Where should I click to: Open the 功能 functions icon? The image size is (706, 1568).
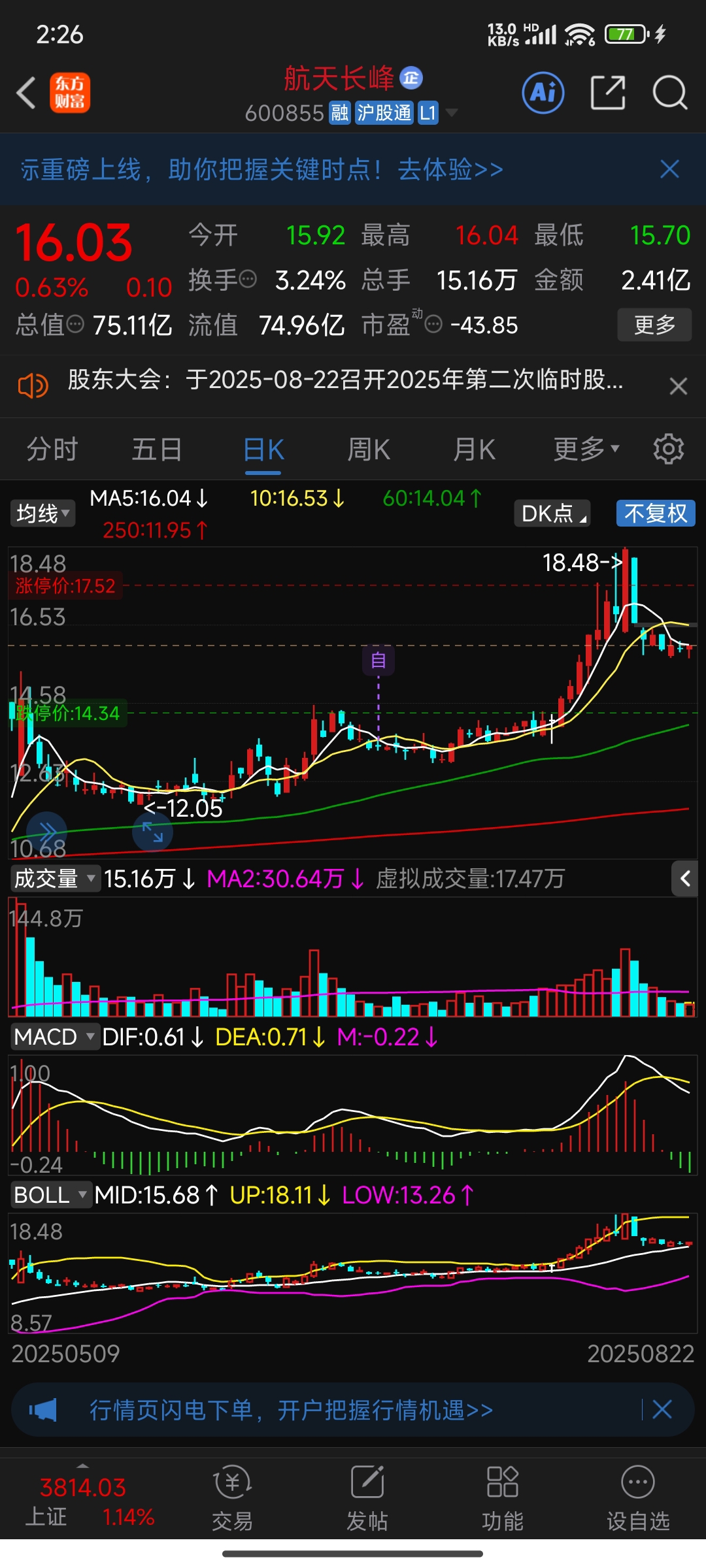click(502, 1499)
